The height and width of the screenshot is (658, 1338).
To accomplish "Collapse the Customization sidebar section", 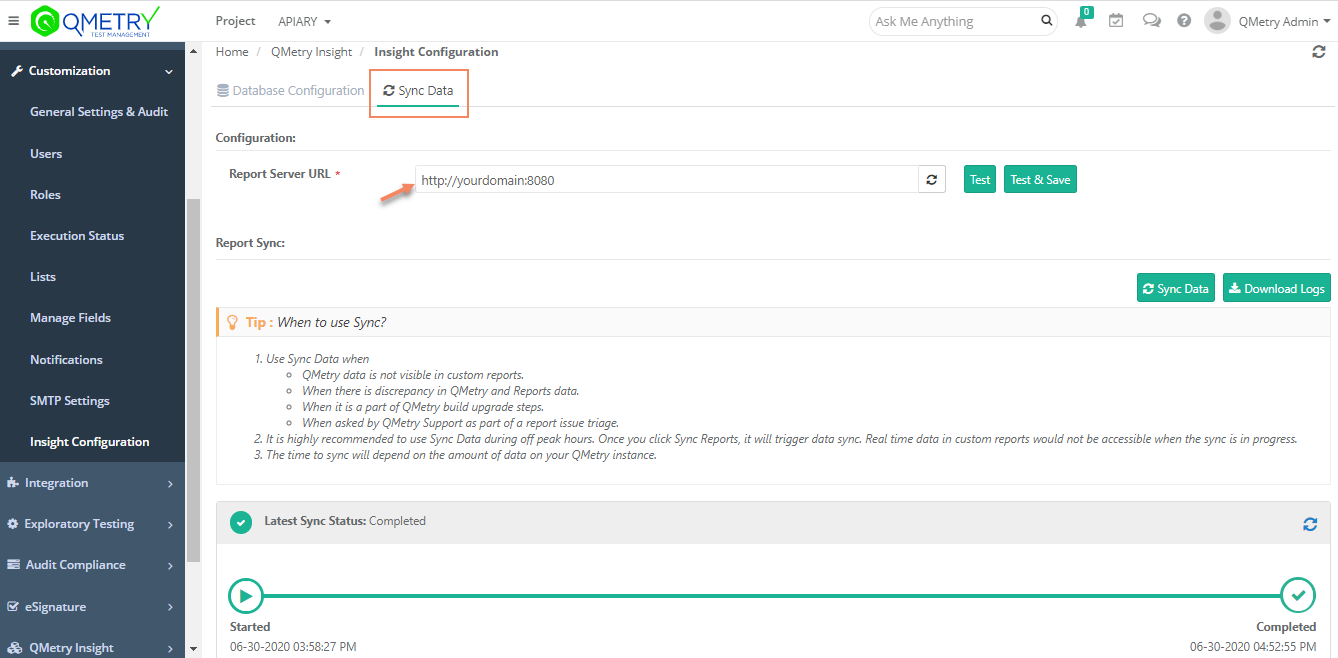I will pyautogui.click(x=92, y=71).
